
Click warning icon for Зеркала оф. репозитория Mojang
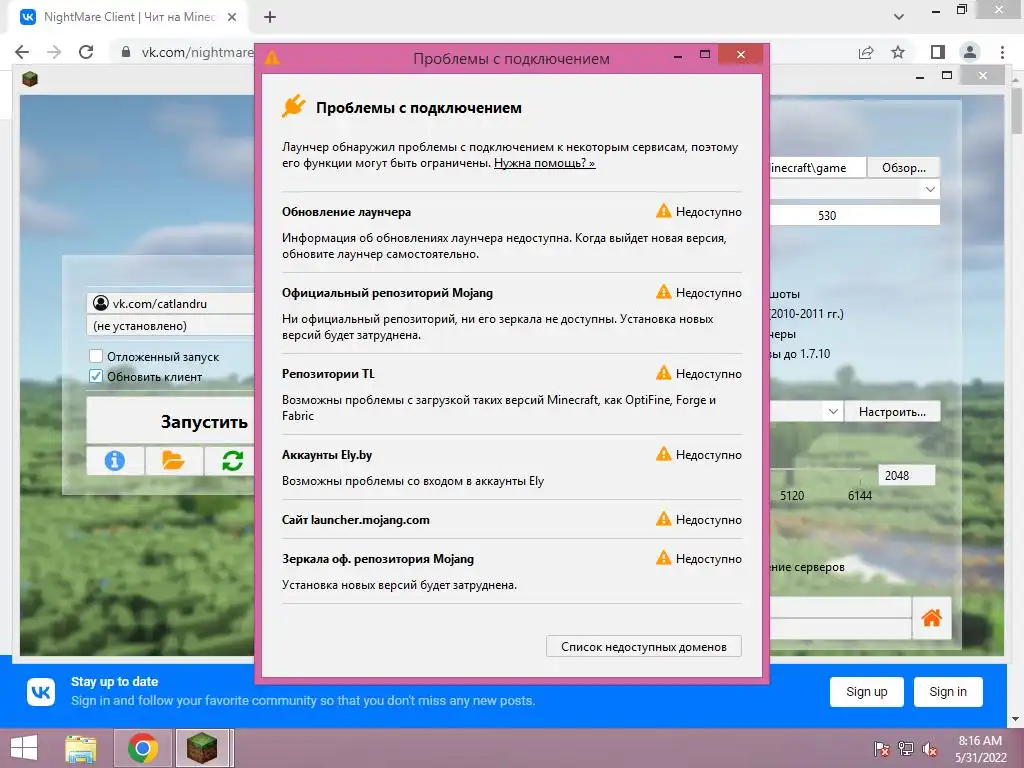tap(664, 558)
